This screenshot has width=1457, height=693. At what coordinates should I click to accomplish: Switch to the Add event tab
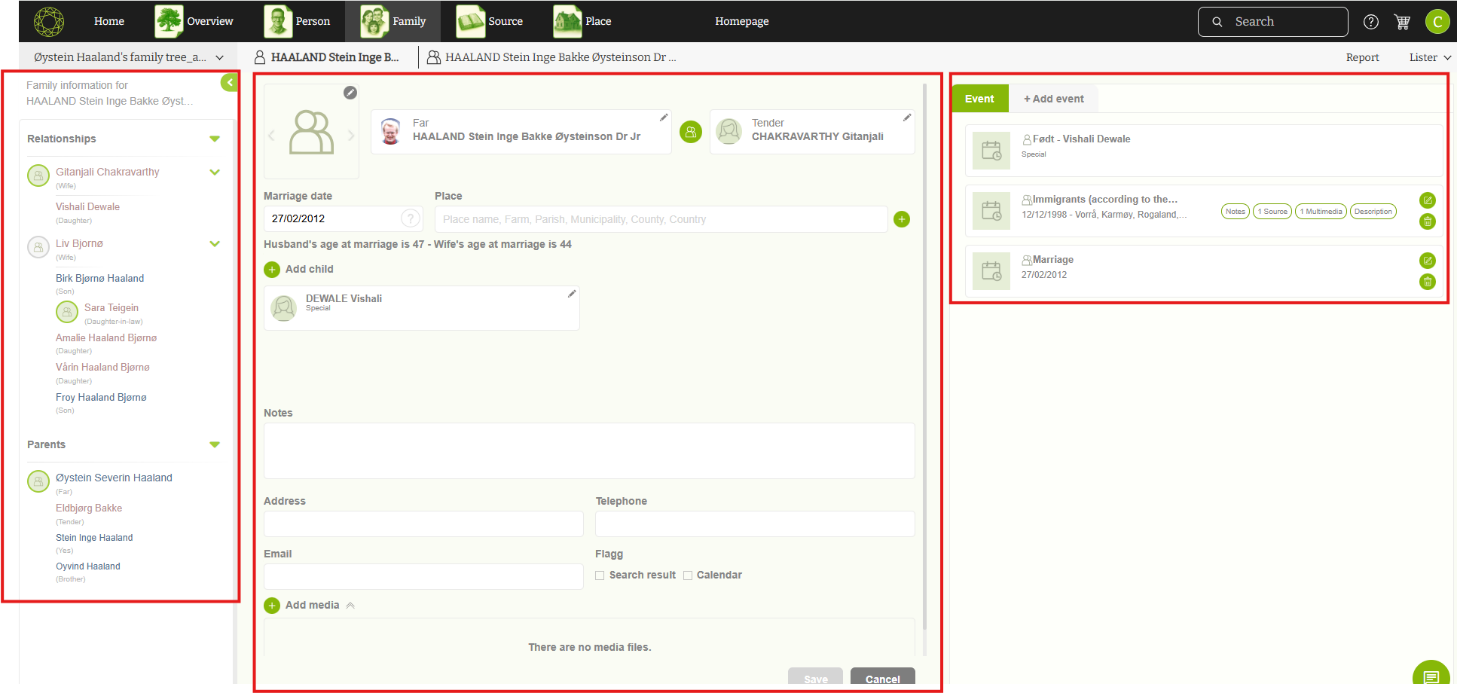pyautogui.click(x=1053, y=99)
